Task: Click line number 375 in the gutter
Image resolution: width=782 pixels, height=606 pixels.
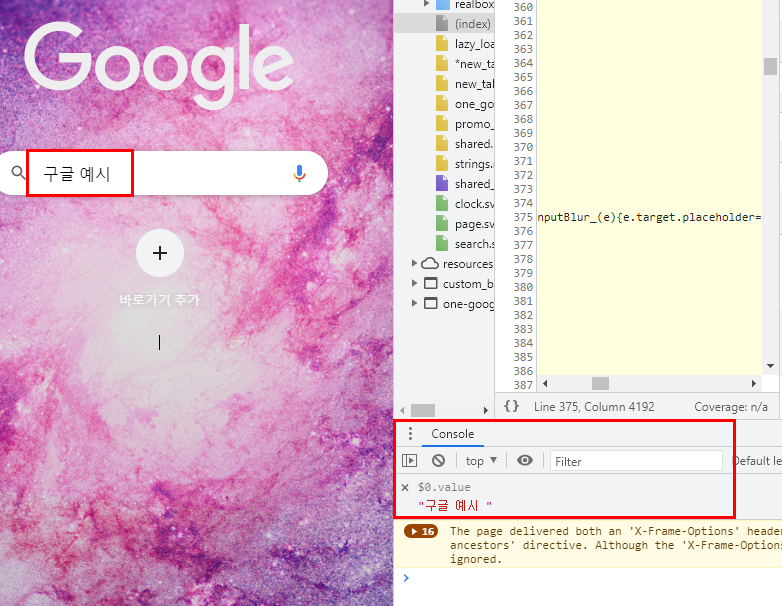Action: 523,217
